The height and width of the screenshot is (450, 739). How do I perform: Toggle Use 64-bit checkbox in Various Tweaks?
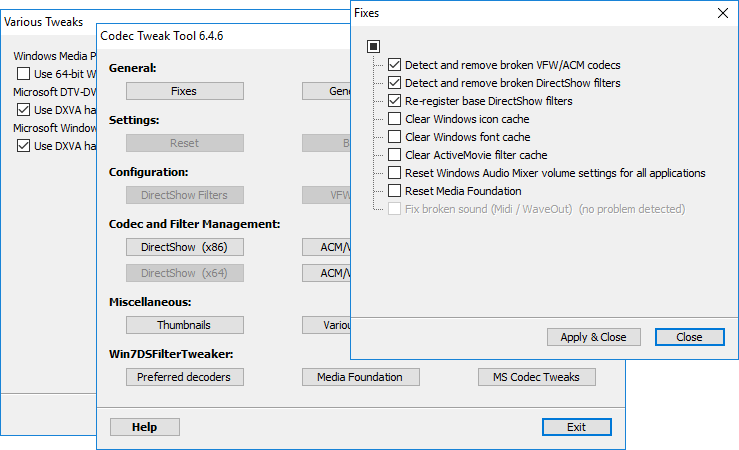pyautogui.click(x=24, y=74)
